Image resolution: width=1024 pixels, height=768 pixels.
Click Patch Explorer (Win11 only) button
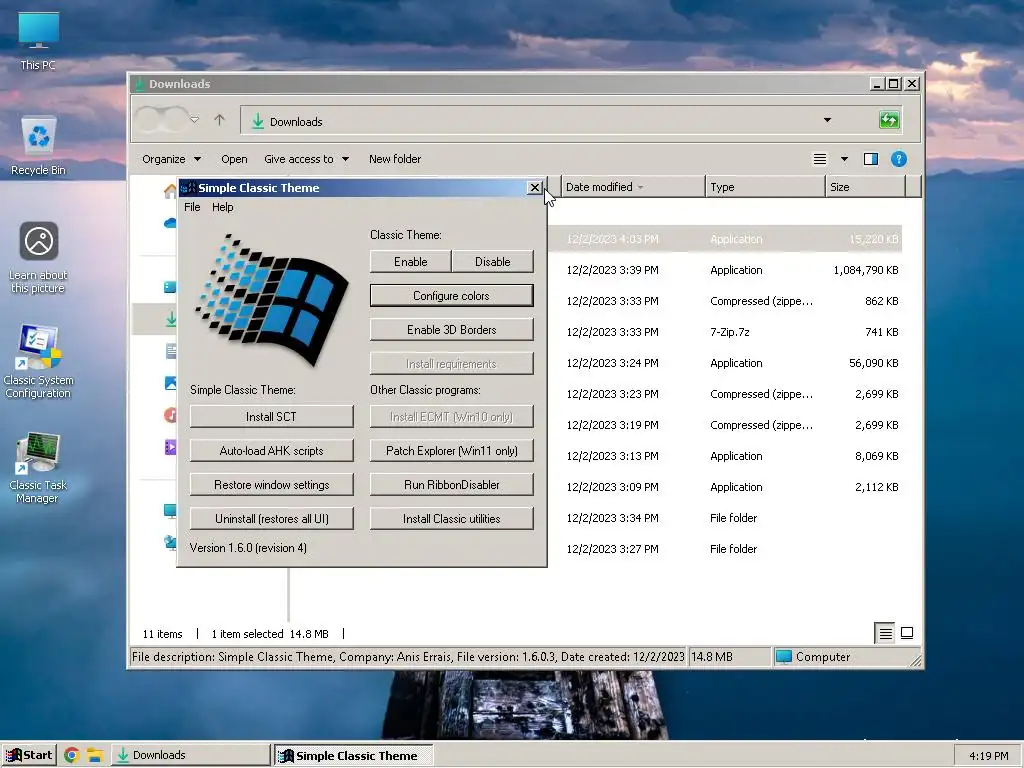point(451,451)
